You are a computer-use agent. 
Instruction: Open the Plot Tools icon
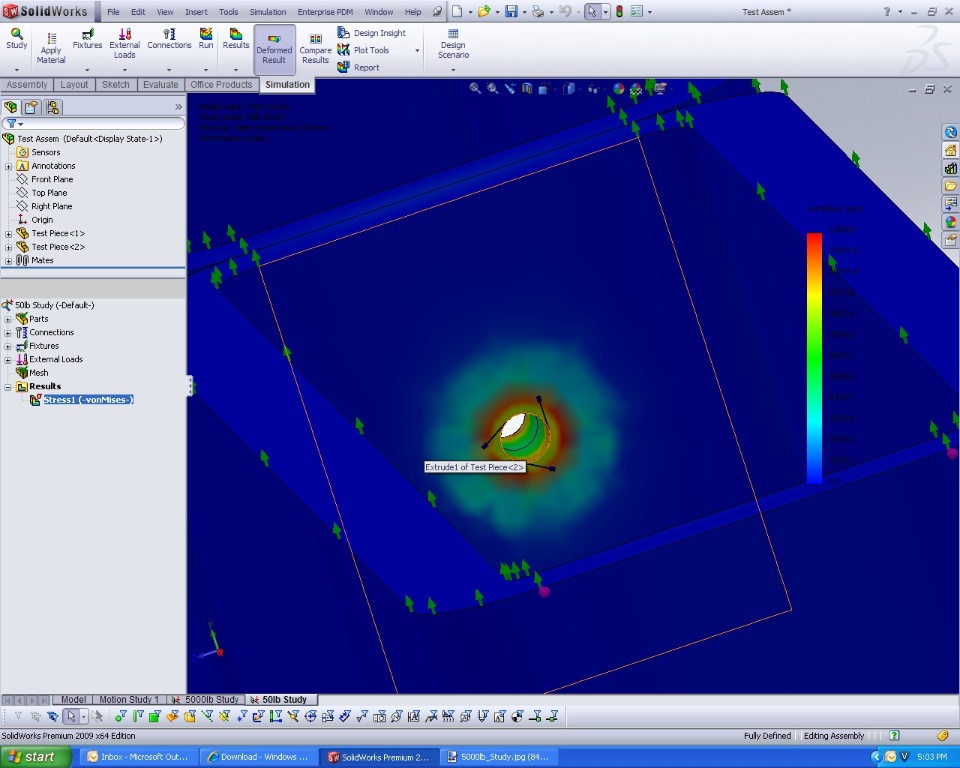click(x=344, y=50)
